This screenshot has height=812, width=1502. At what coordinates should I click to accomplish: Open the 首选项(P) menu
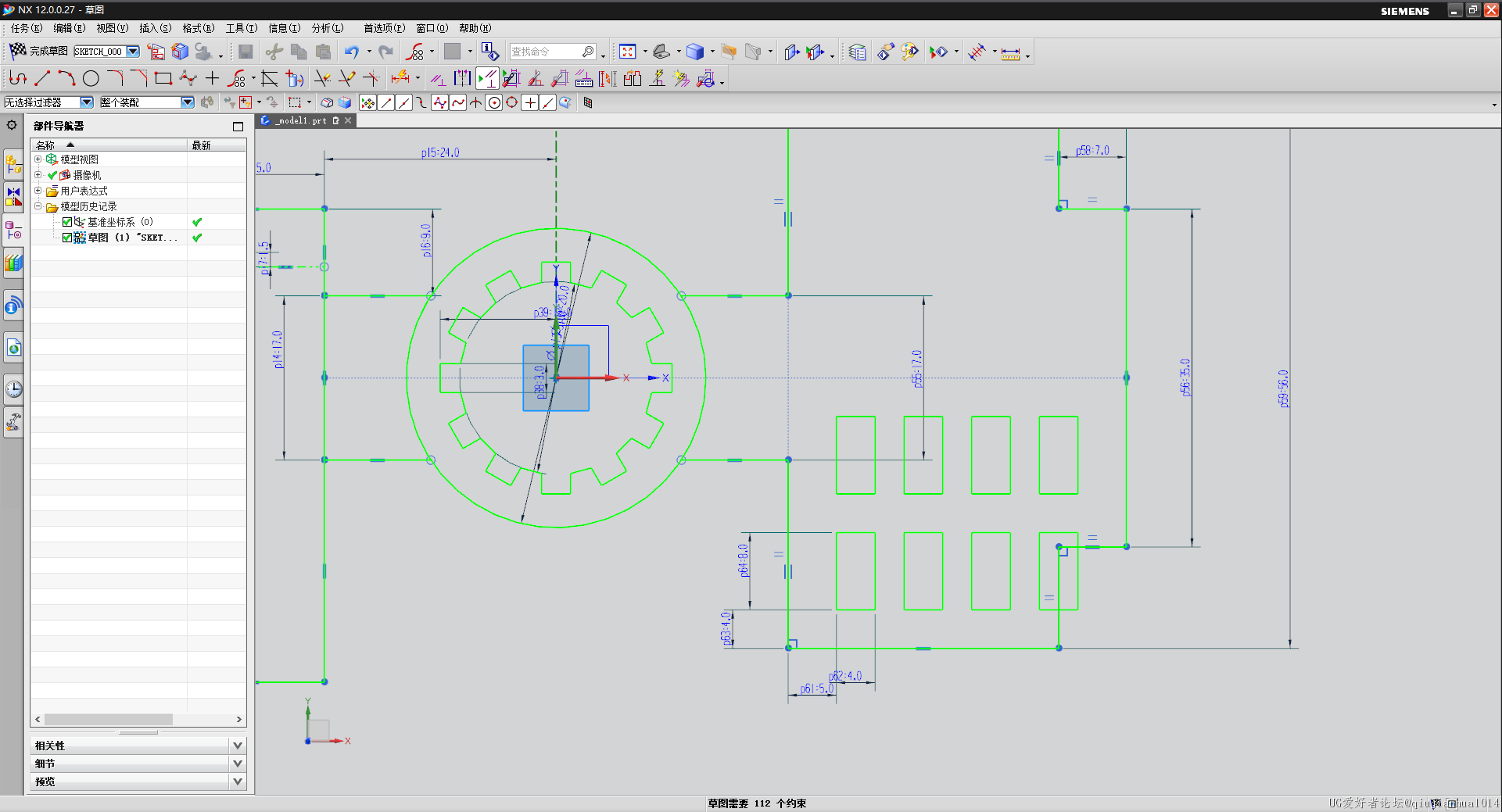click(384, 28)
